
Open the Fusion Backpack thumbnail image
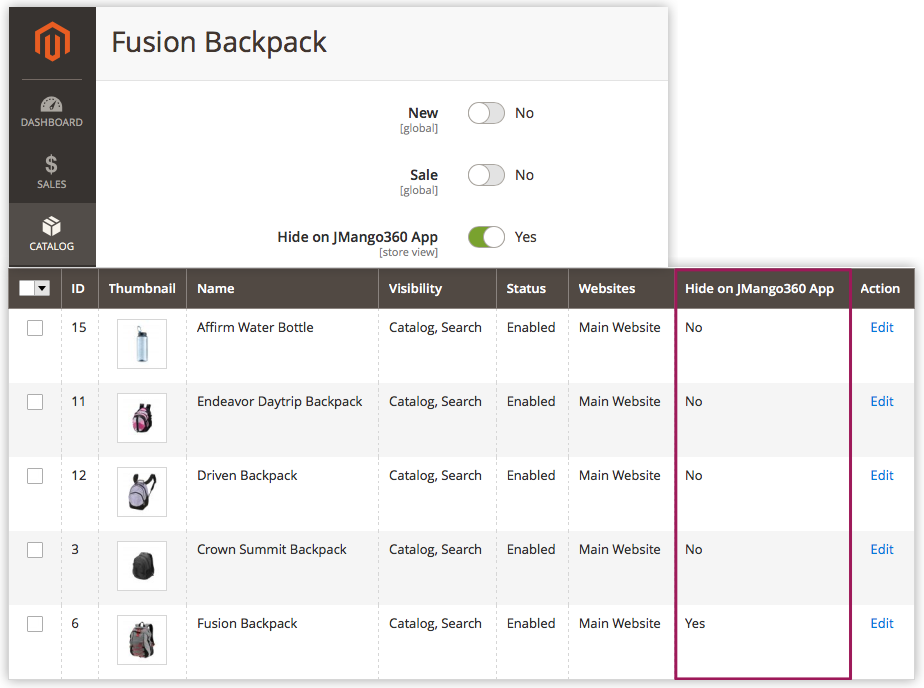tap(142, 640)
